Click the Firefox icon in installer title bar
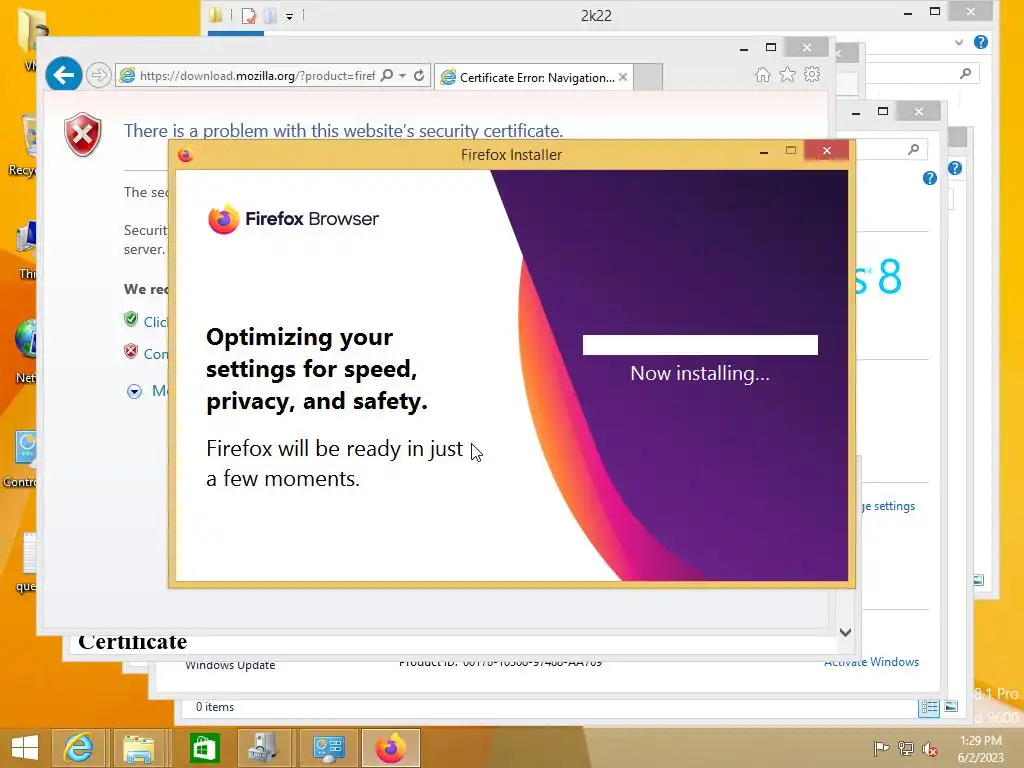 point(185,155)
